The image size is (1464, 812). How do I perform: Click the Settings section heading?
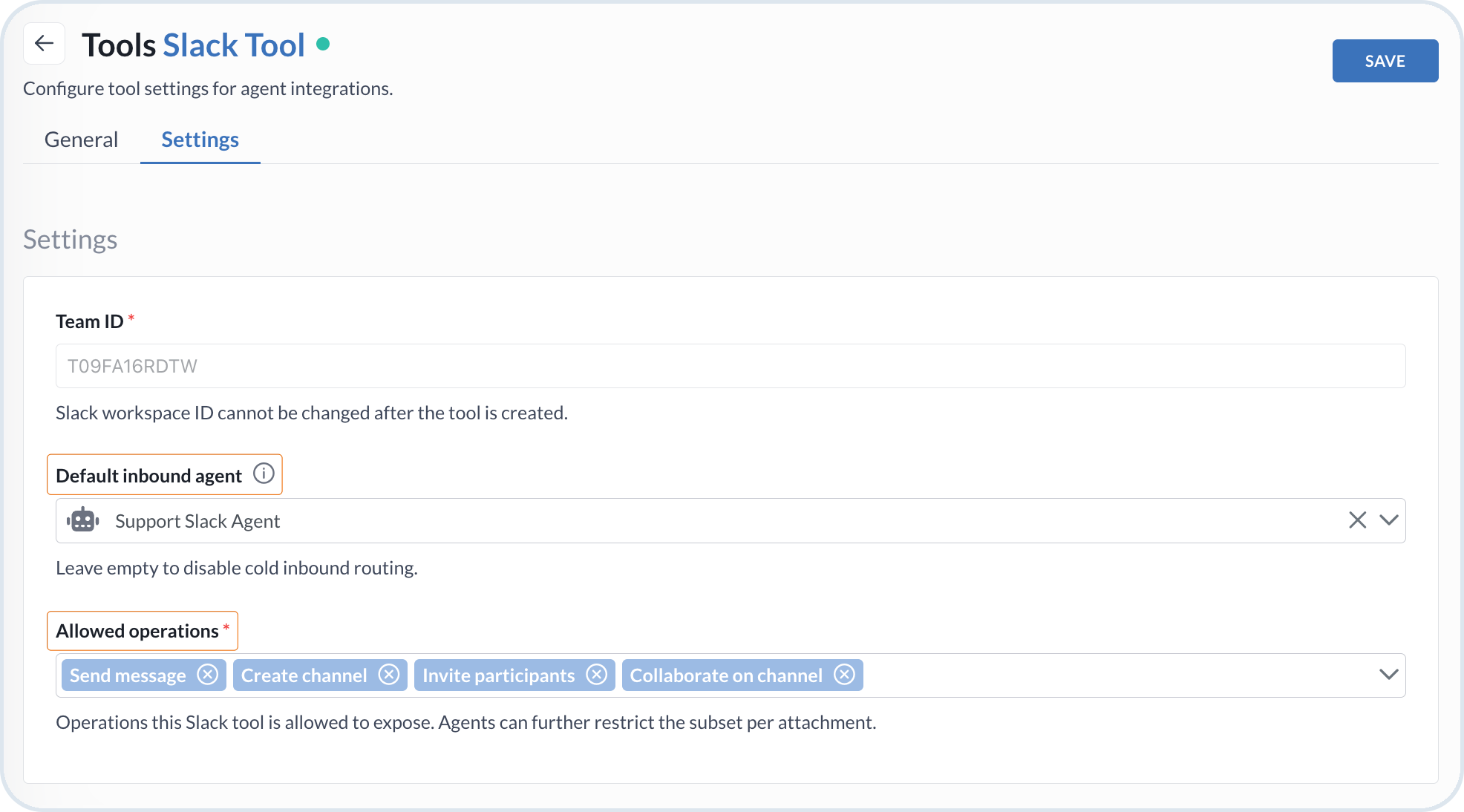[x=70, y=240]
